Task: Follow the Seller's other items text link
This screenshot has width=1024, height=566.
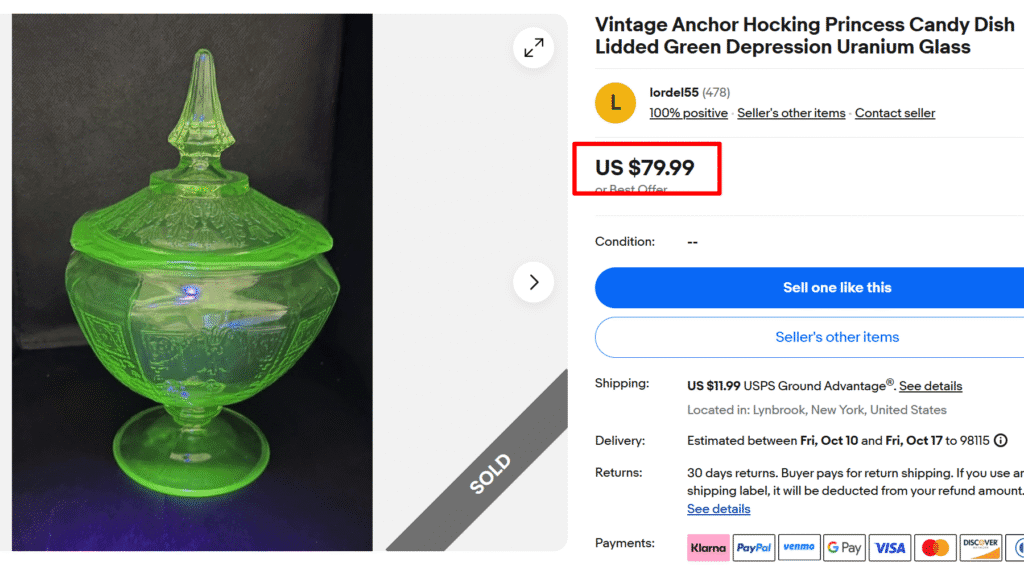Action: (x=791, y=113)
